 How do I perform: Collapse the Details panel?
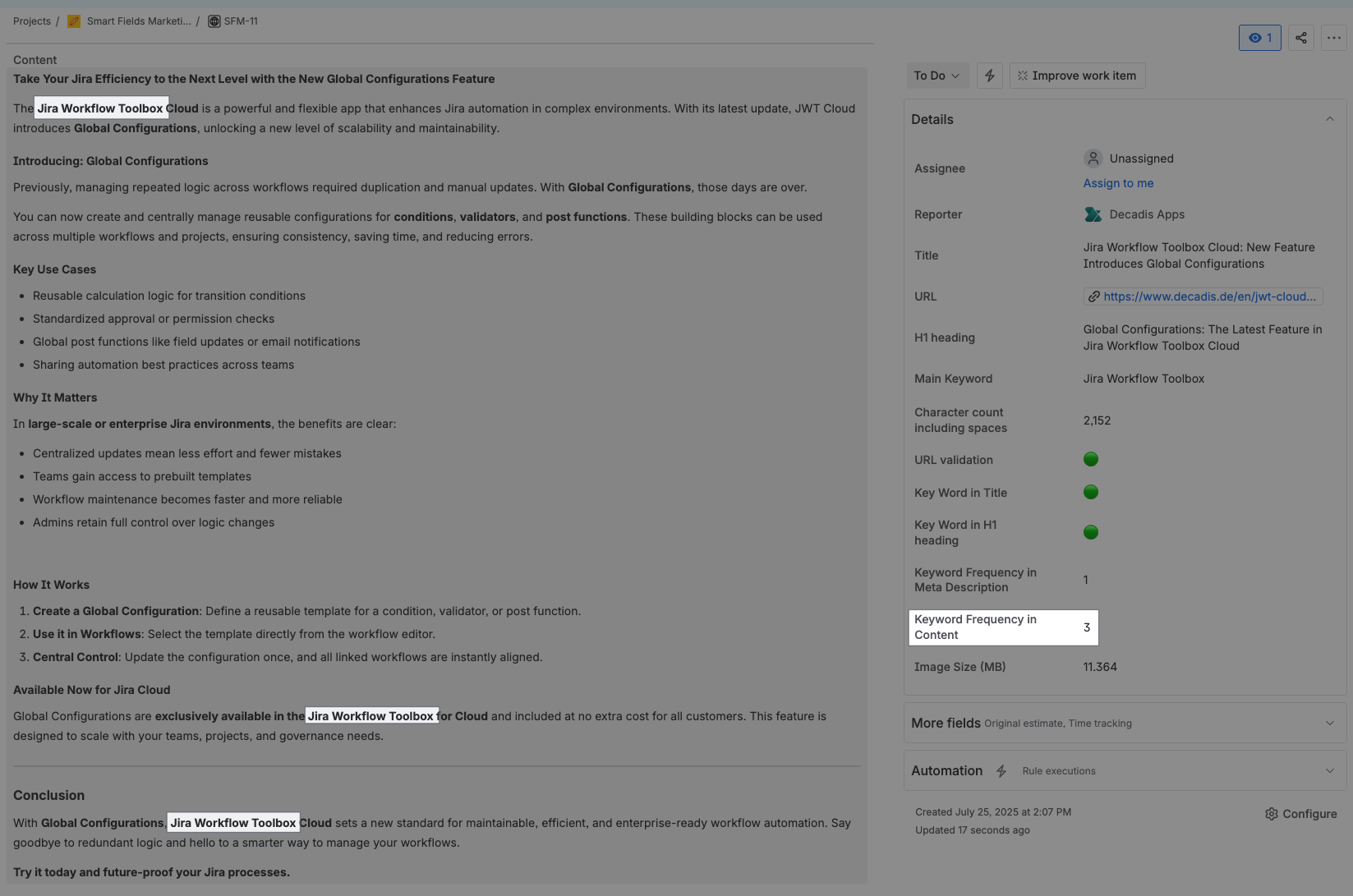coord(1329,119)
